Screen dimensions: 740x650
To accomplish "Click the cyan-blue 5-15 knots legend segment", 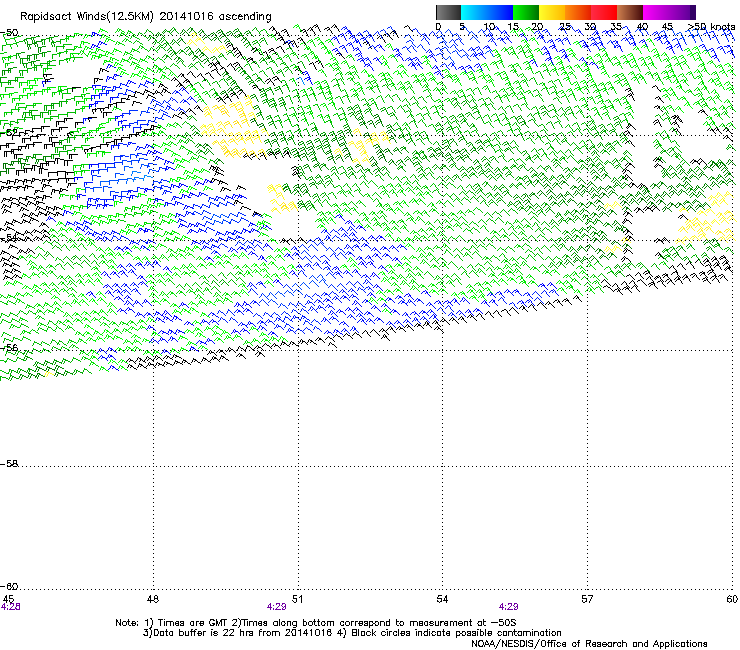I will pos(487,12).
